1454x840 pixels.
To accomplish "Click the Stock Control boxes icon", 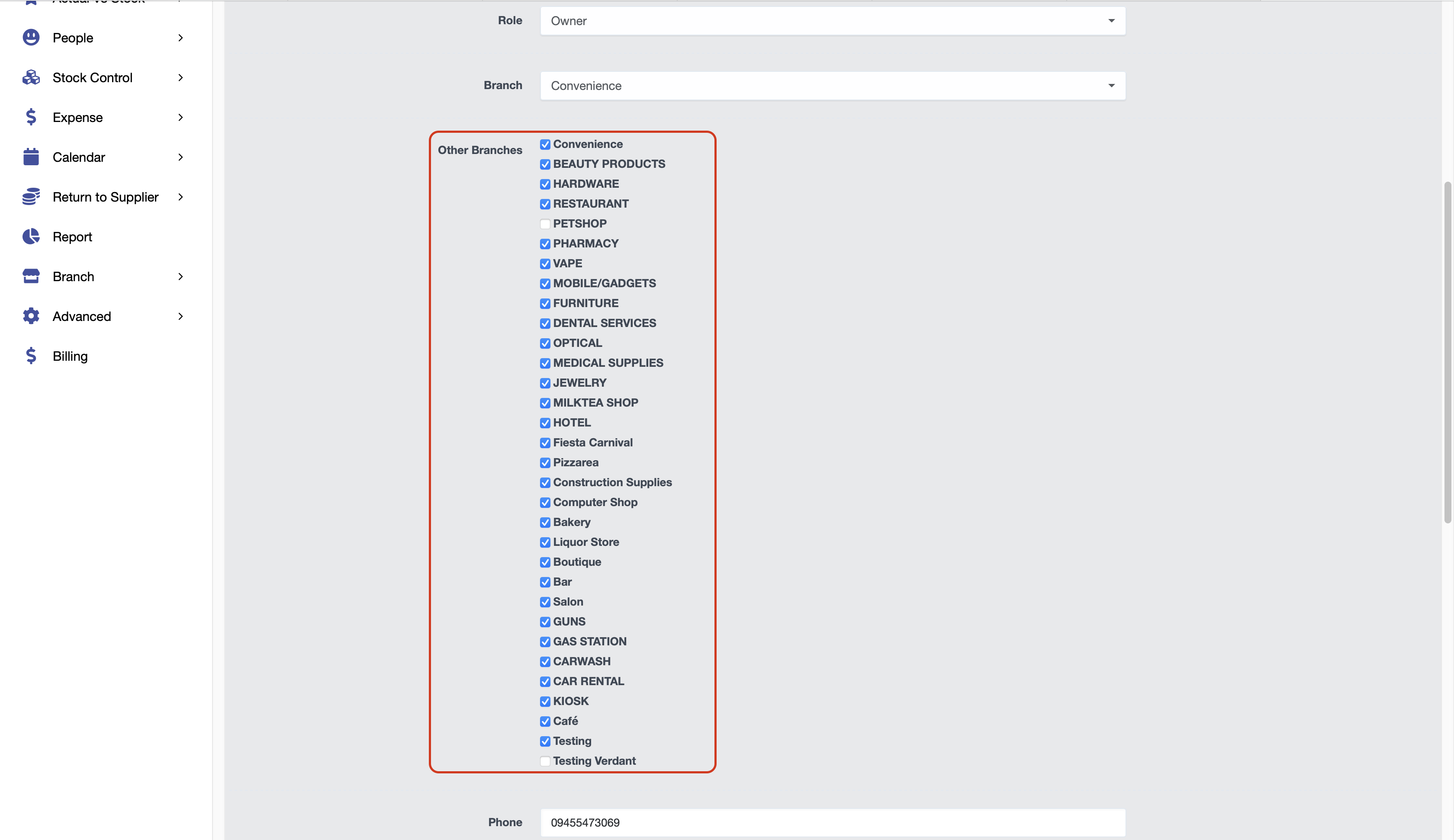I will coord(31,77).
